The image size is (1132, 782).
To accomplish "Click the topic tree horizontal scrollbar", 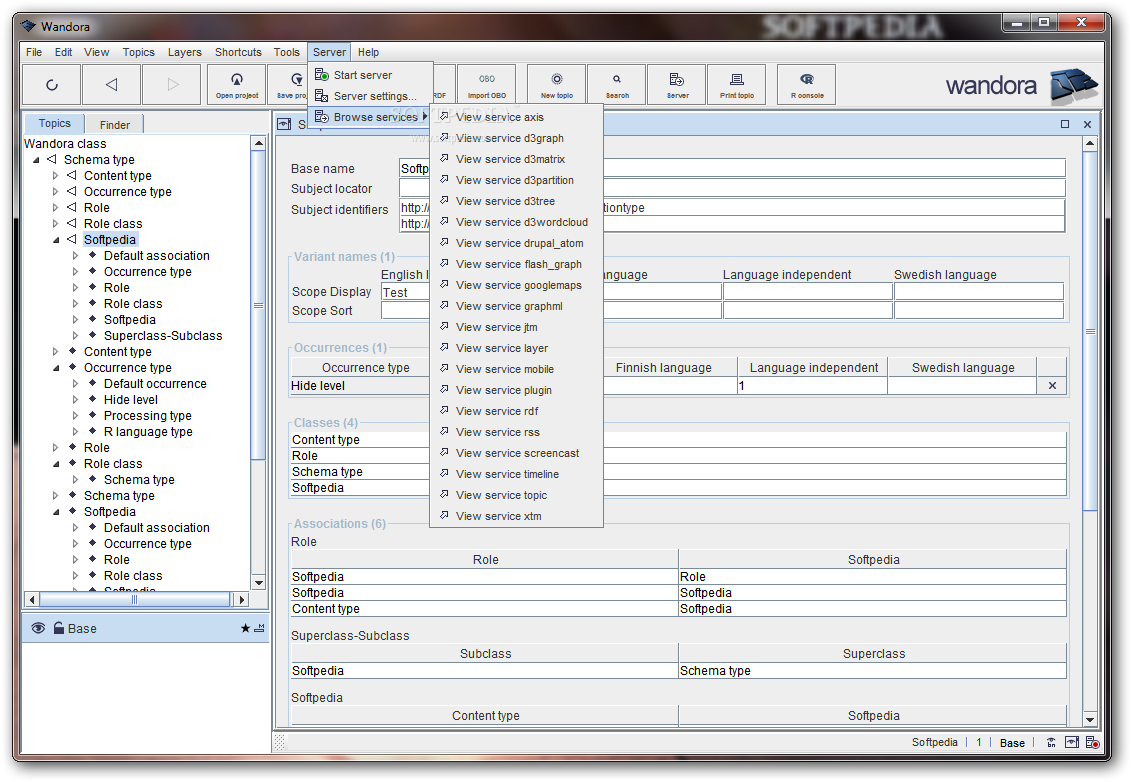I will click(x=134, y=599).
